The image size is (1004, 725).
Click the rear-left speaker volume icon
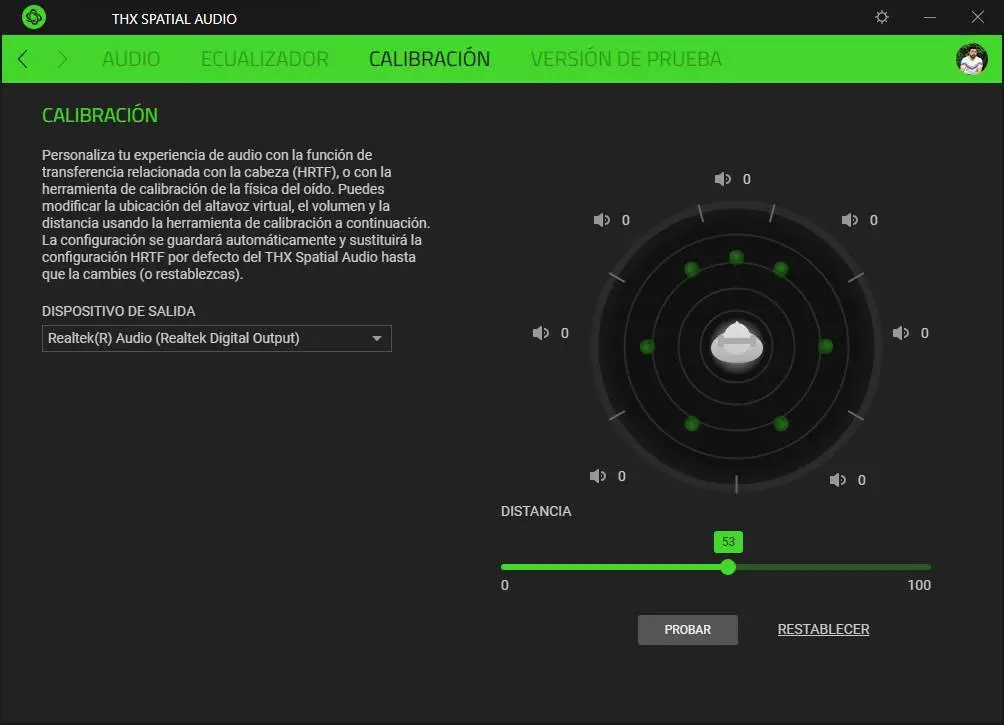pyautogui.click(x=597, y=477)
